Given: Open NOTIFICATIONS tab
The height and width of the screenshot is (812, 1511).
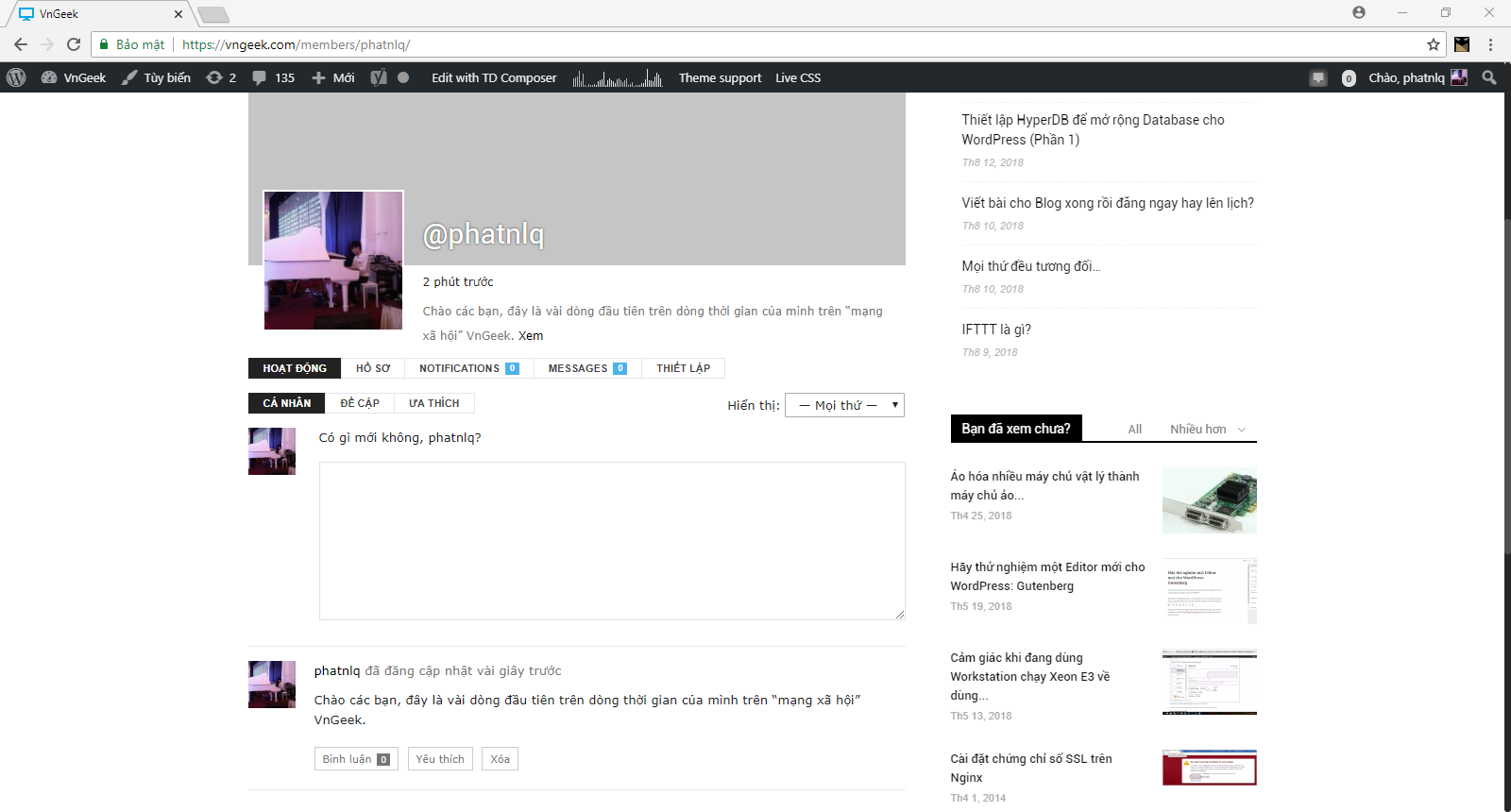Looking at the screenshot, I should tap(469, 368).
